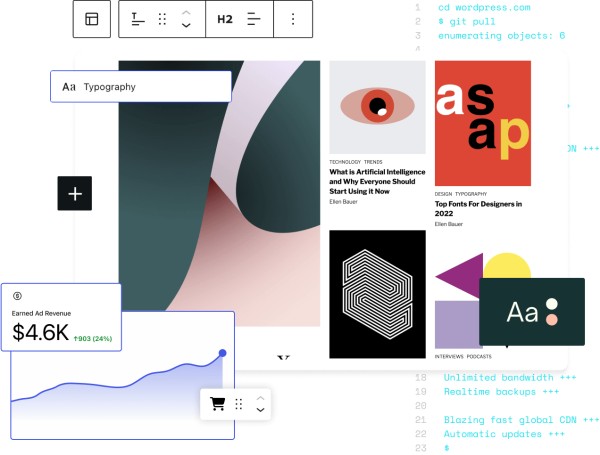
Task: Click the peach color dot on Aa card
Action: (552, 320)
